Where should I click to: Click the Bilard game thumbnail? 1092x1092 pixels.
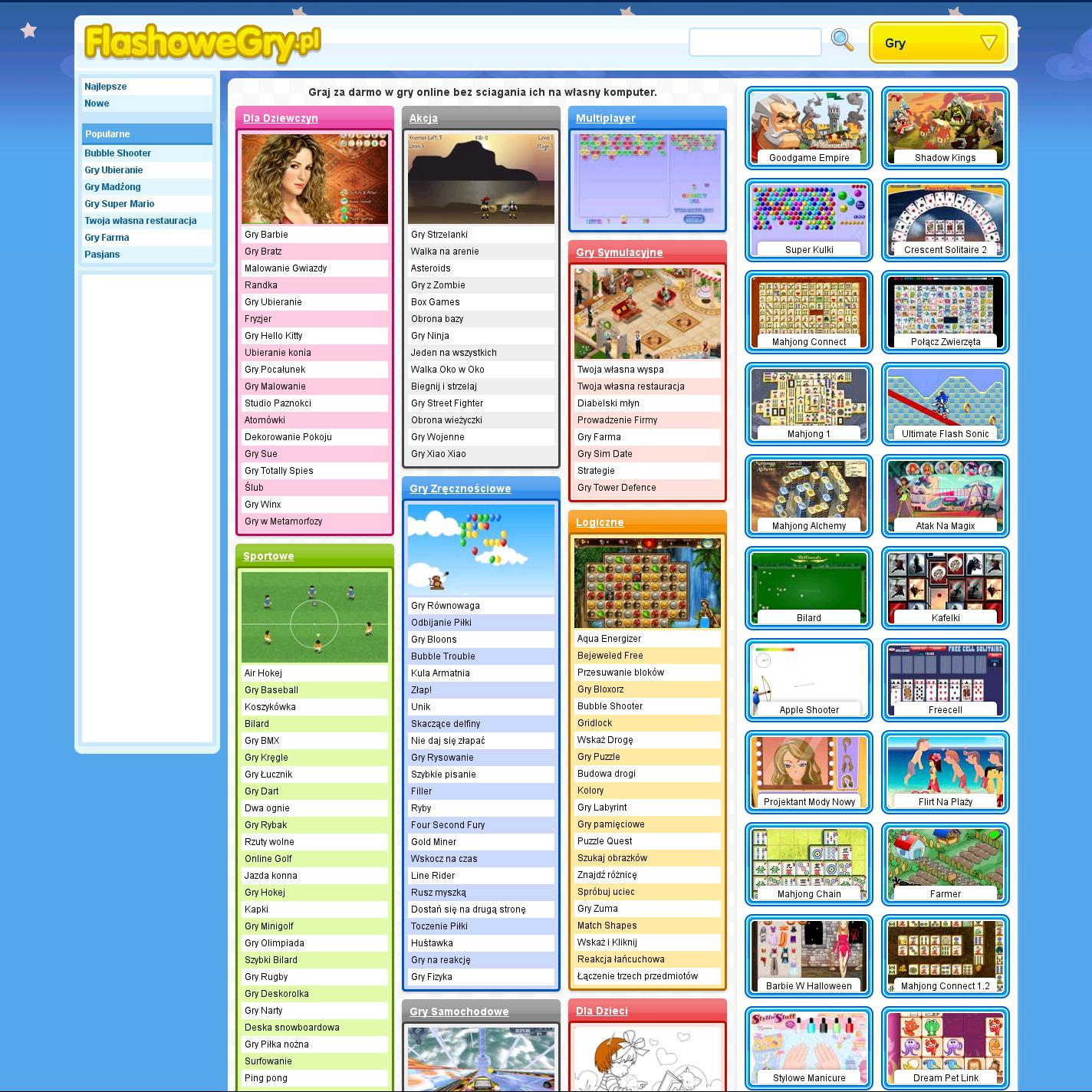click(x=808, y=588)
